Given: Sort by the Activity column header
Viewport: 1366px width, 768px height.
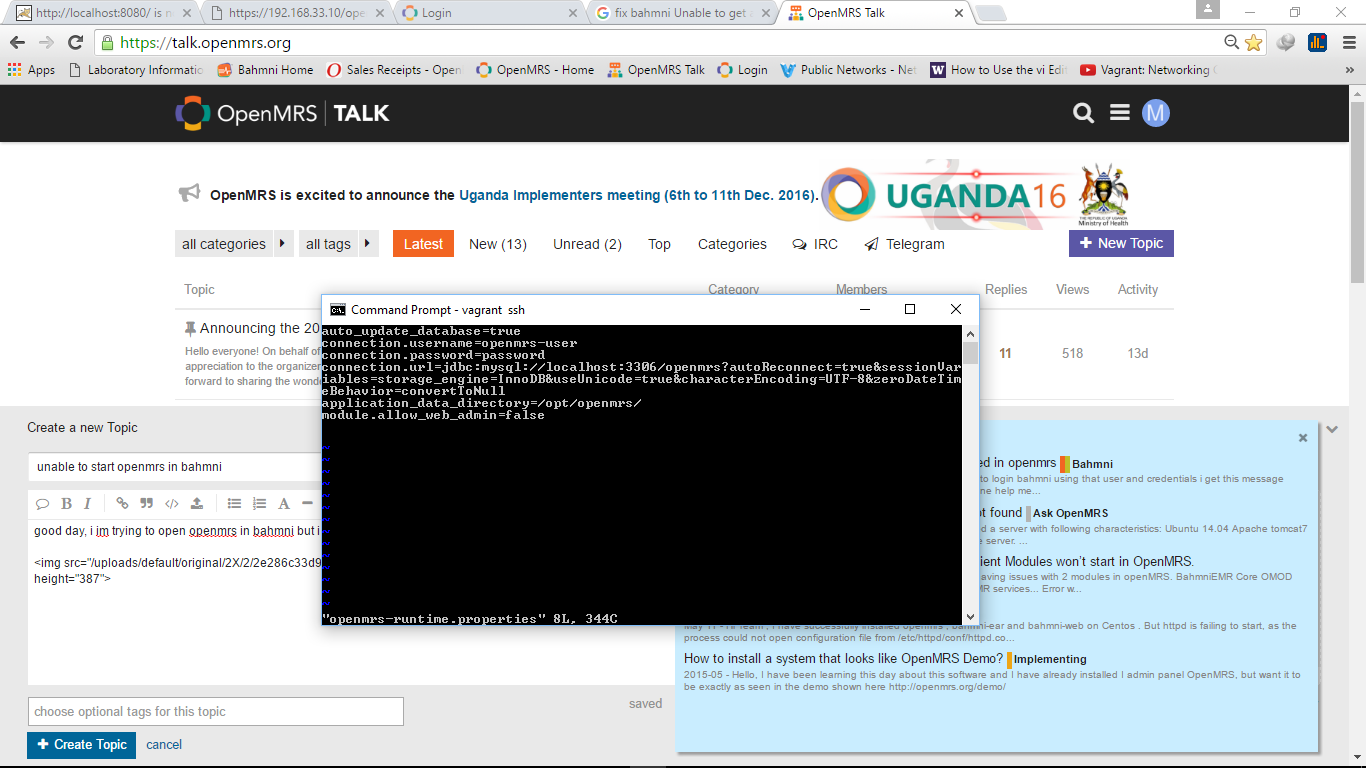Looking at the screenshot, I should [x=1138, y=290].
